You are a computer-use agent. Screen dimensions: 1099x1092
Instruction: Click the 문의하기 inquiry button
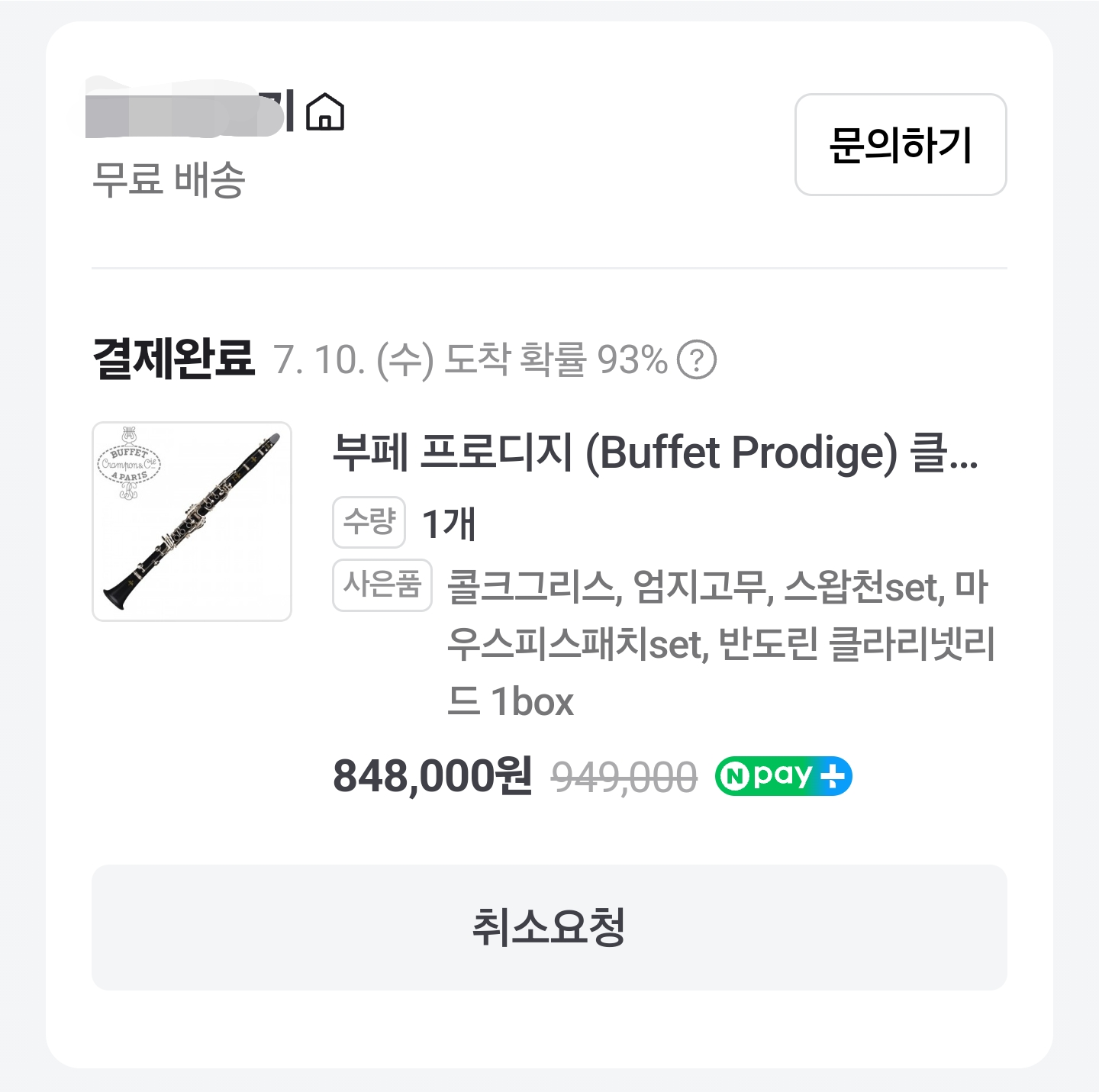click(x=901, y=144)
